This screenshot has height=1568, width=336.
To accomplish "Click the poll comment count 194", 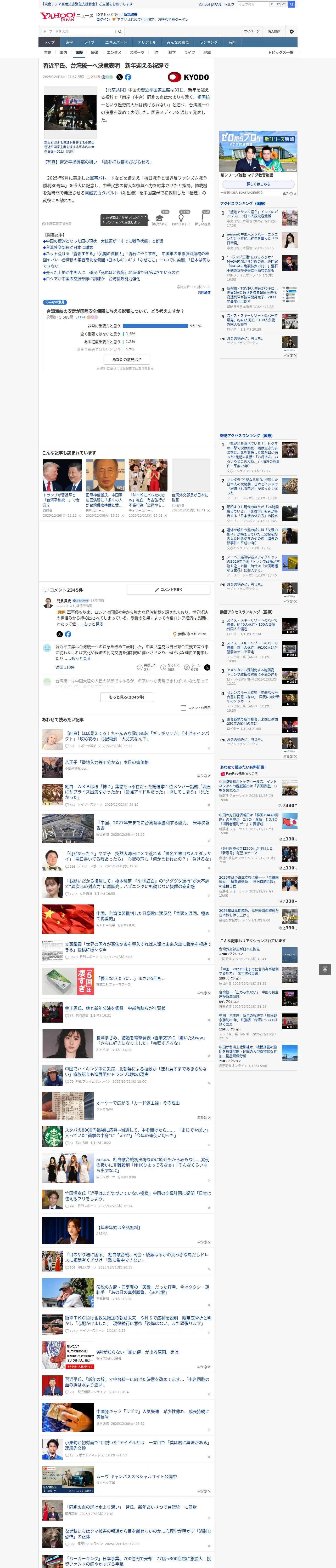I will click(x=81, y=317).
